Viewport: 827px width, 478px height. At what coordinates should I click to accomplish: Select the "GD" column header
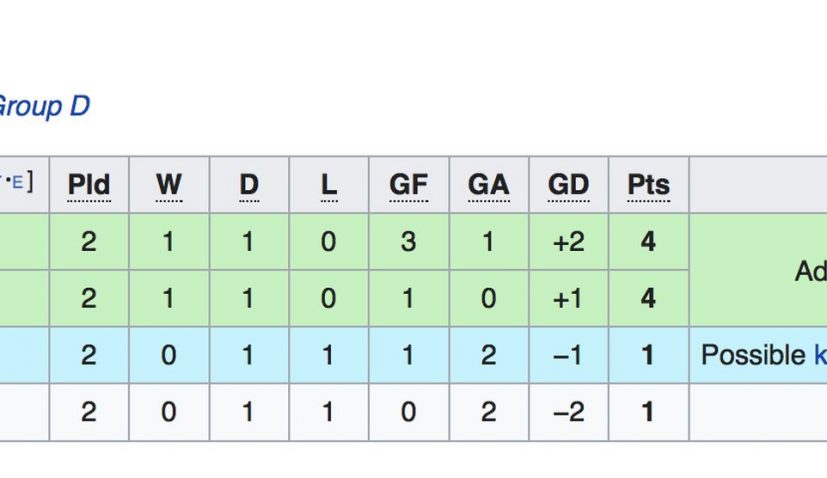pyautogui.click(x=568, y=185)
